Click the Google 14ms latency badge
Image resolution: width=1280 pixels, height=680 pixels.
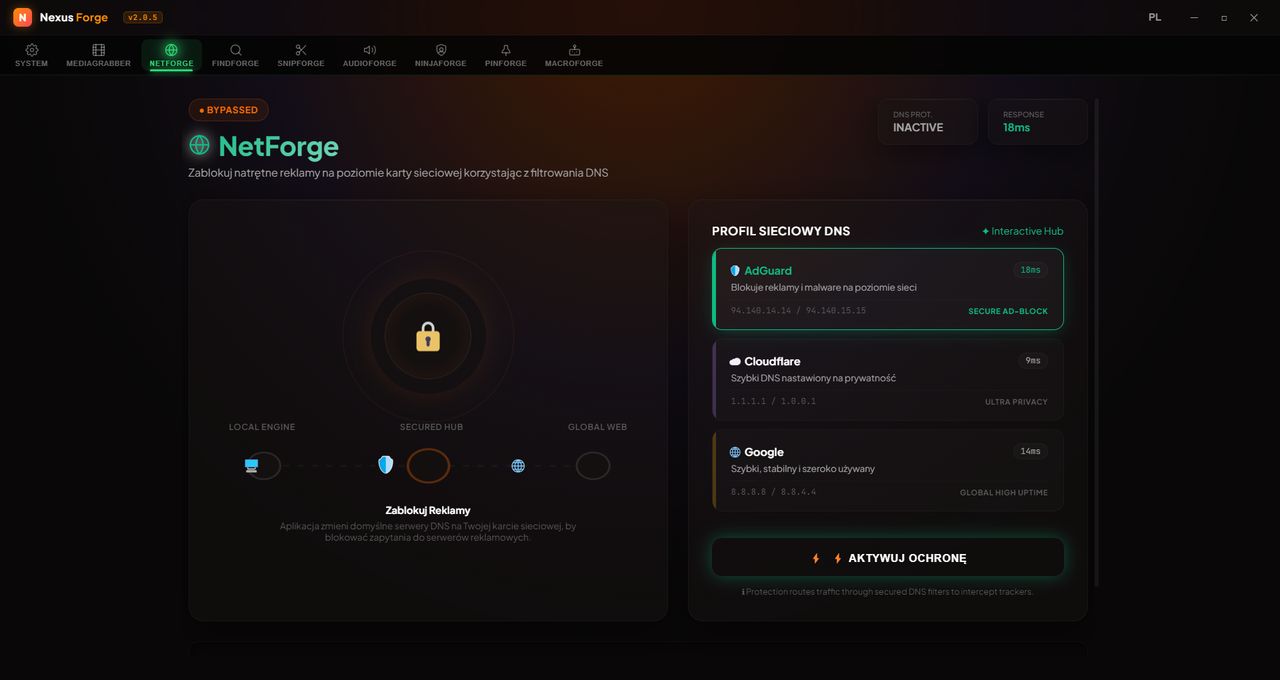(x=1030, y=451)
